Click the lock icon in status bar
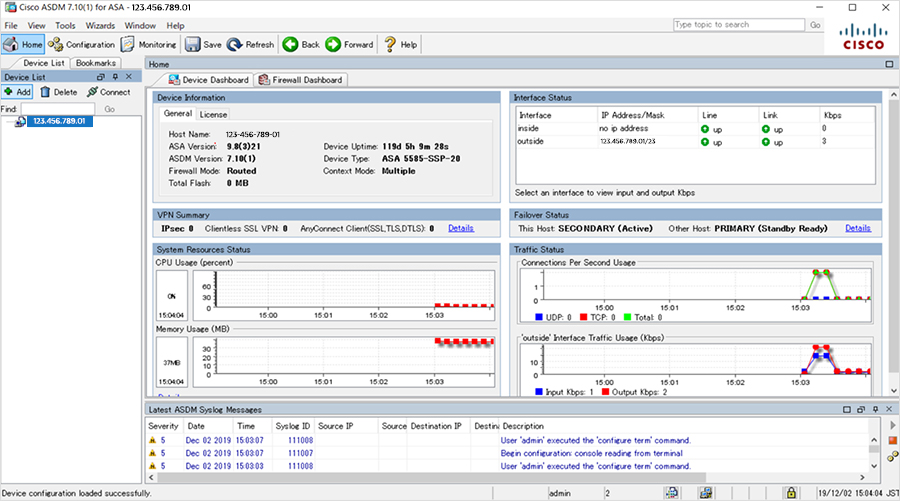Viewport: 900px width, 501px height. 791,492
